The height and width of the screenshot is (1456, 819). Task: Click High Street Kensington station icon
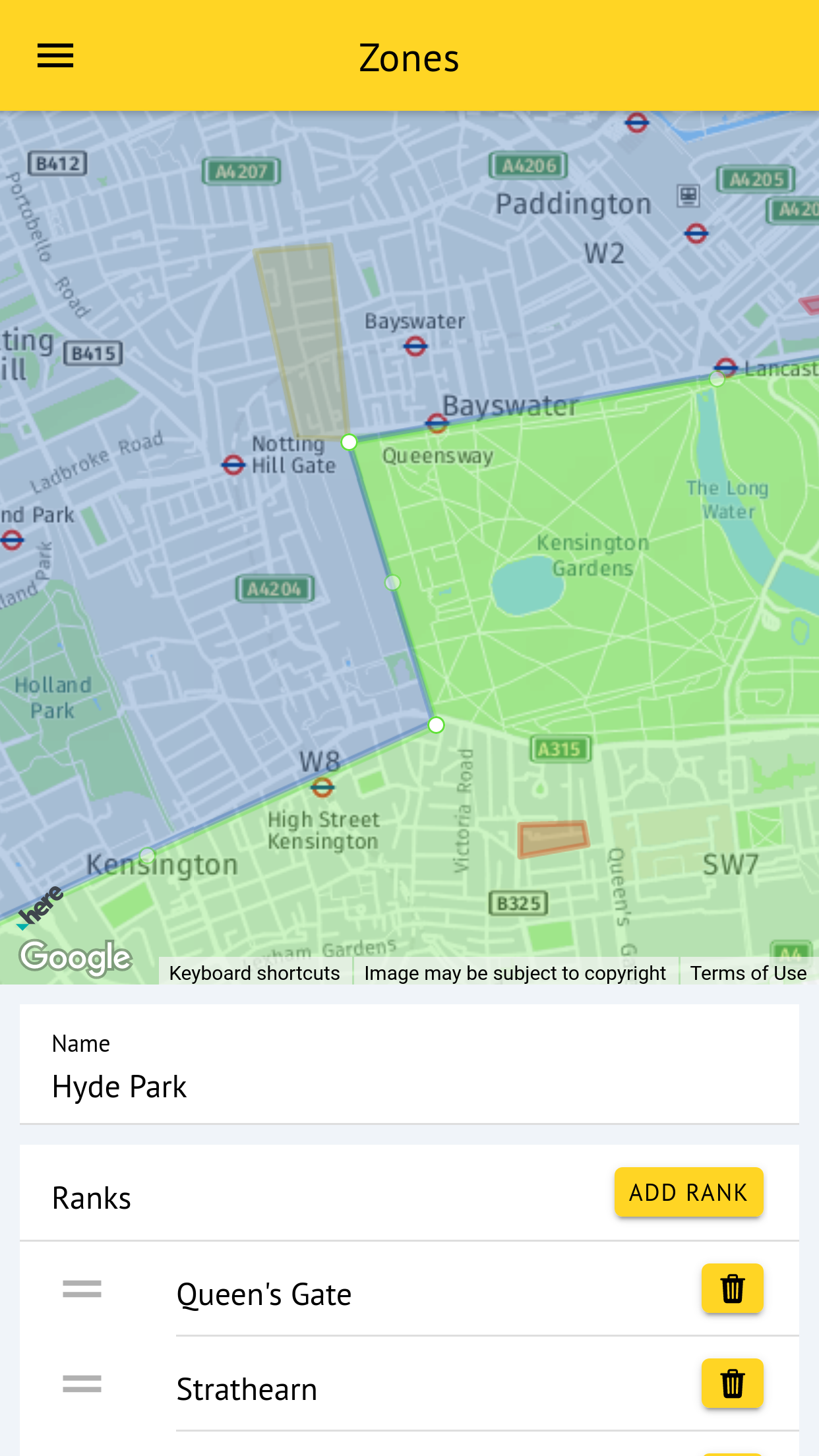[322, 787]
